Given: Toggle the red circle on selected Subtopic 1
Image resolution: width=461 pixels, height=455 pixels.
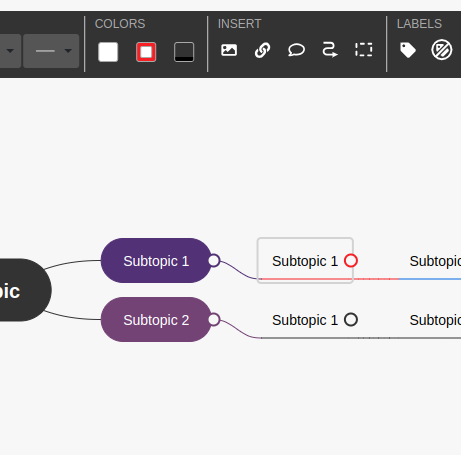Looking at the screenshot, I should (351, 261).
